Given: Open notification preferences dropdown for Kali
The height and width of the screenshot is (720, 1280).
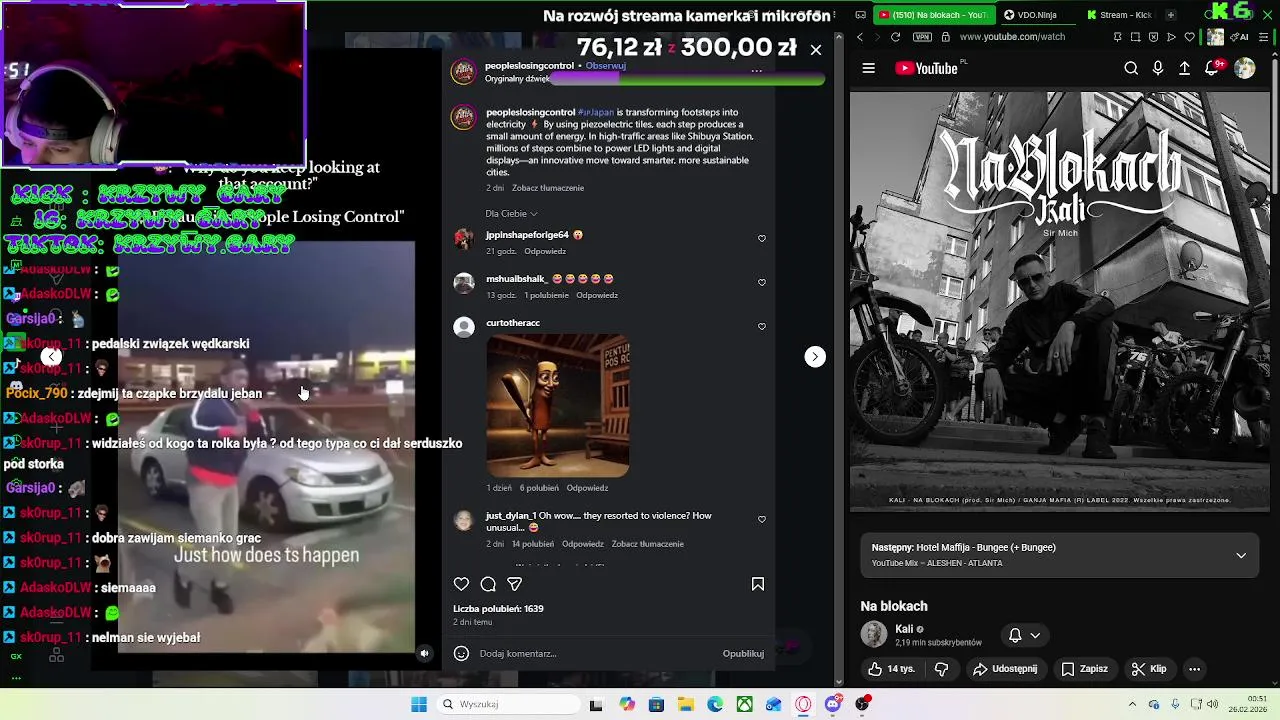Looking at the screenshot, I should coord(1024,635).
